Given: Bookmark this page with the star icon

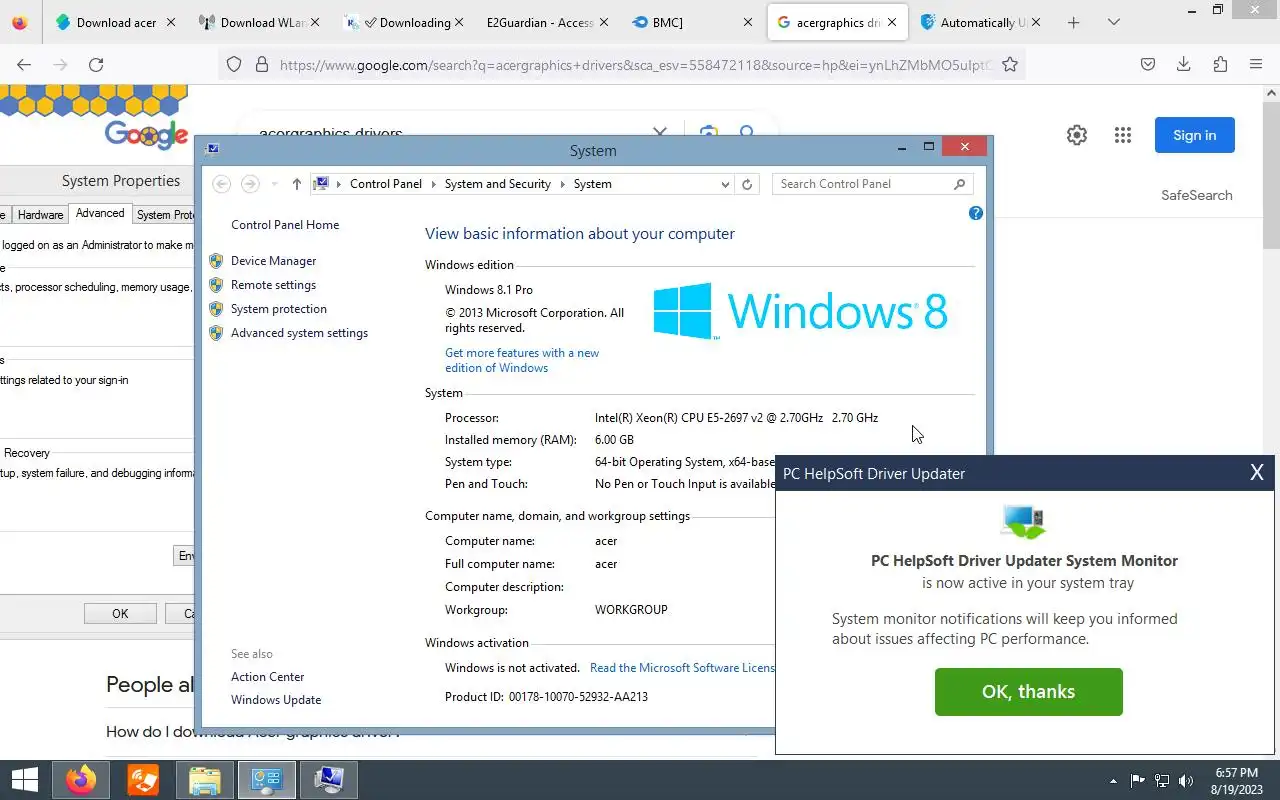Looking at the screenshot, I should (x=1010, y=64).
